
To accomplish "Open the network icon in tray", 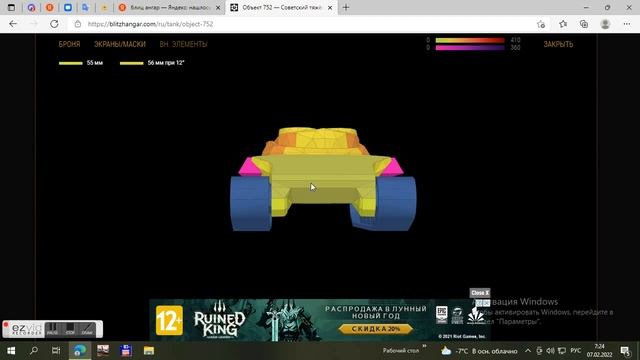I will 562,351.
